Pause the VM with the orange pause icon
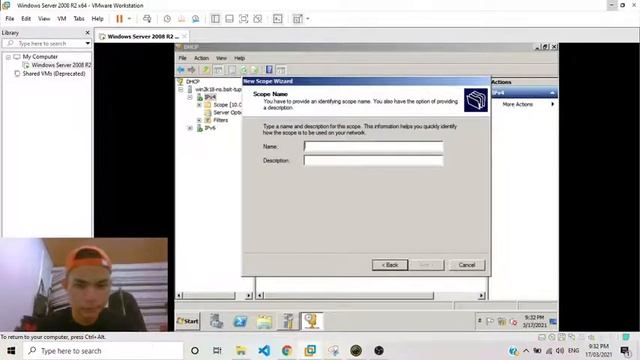This screenshot has width=640, height=360. coord(119,19)
